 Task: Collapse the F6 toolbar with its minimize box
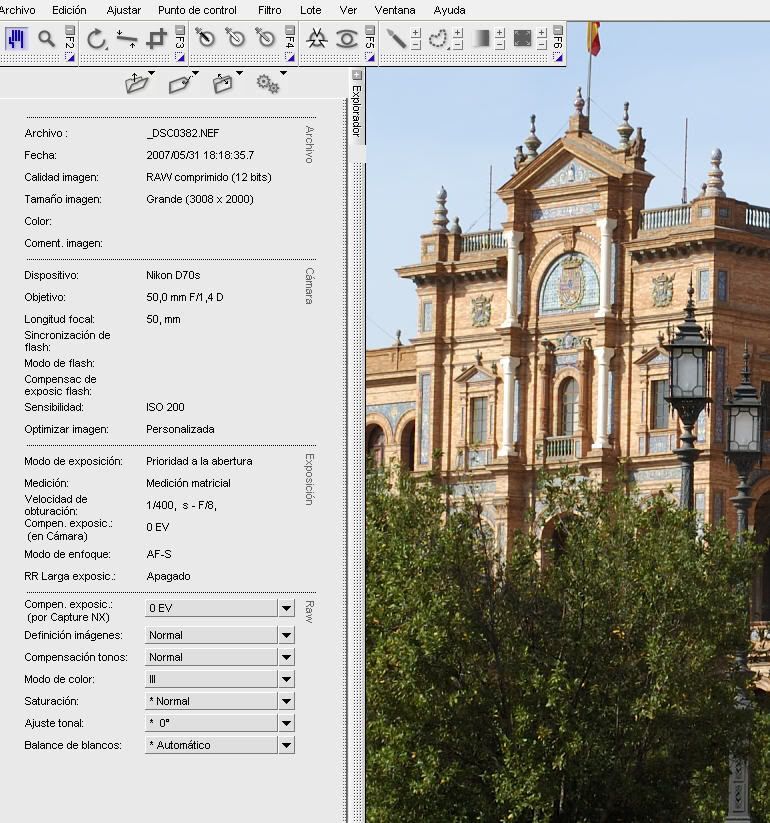click(x=558, y=29)
